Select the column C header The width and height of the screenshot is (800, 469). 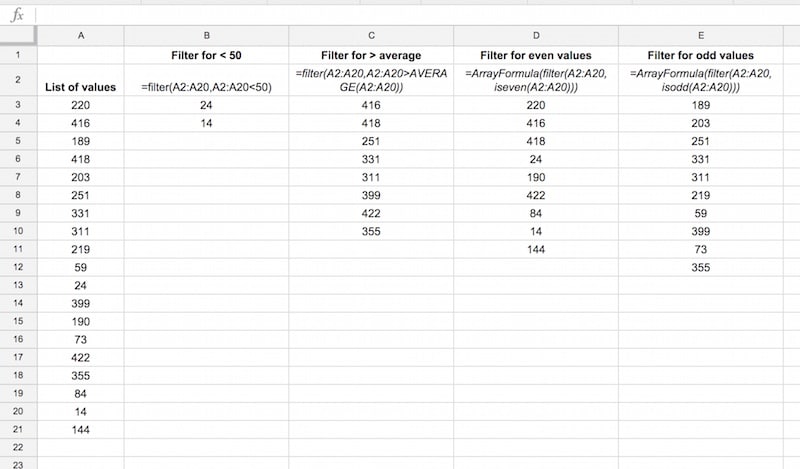[371, 35]
